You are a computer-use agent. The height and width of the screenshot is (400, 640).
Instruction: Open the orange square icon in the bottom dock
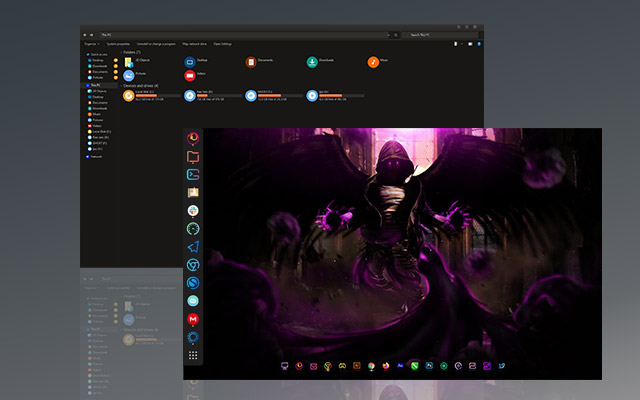[357, 366]
